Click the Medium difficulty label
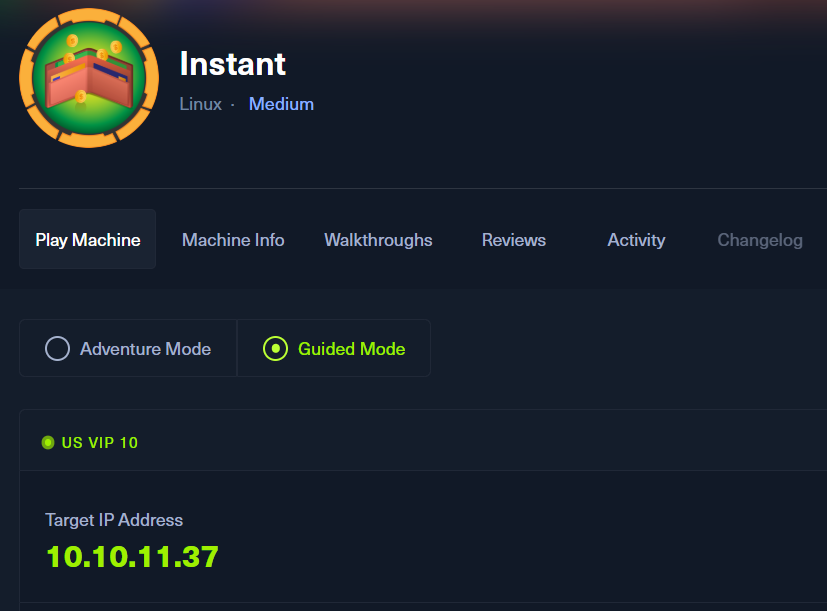Image resolution: width=827 pixels, height=611 pixels. coord(281,104)
